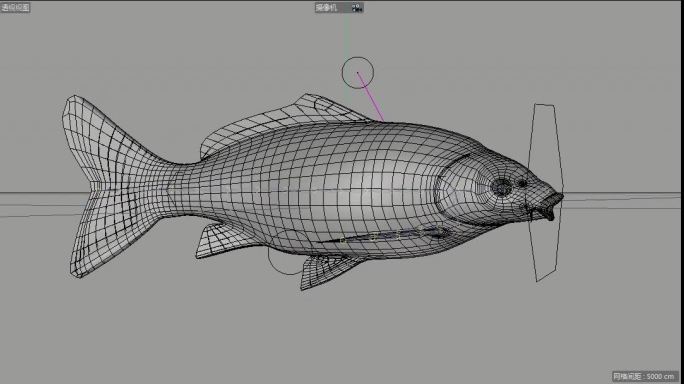This screenshot has height=384, width=684.
Task: Click the fish's eye on the head
Action: 502,187
